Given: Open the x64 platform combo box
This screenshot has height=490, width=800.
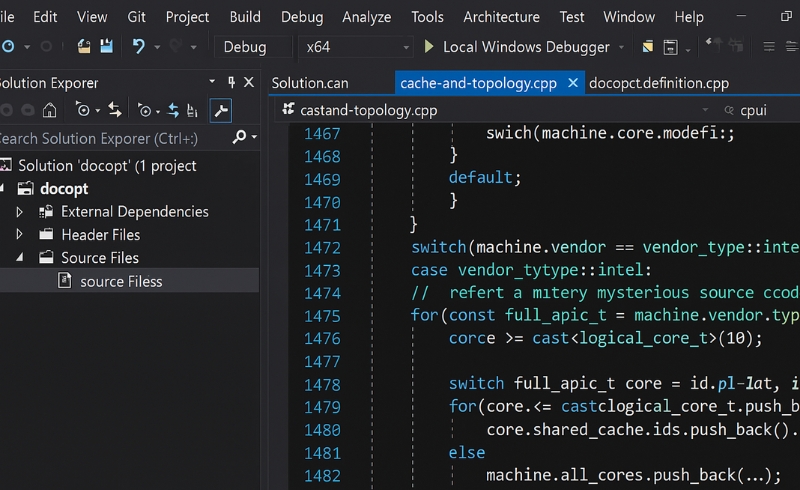Looking at the screenshot, I should point(356,47).
